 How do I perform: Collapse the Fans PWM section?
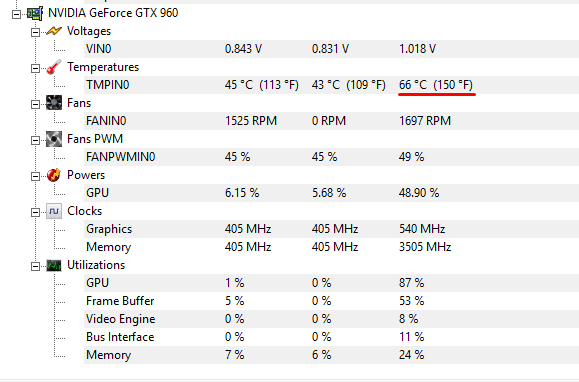click(35, 141)
